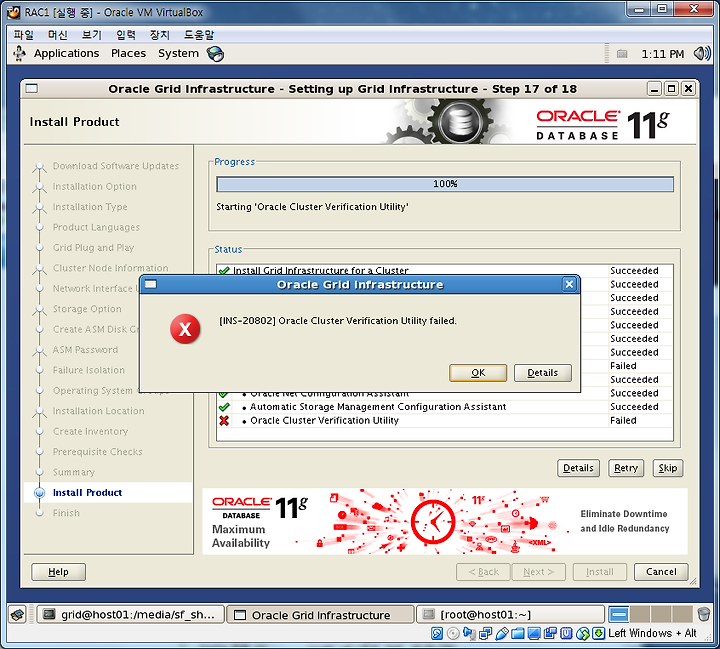Click VirtualBox shared folders status icon

pos(518,634)
